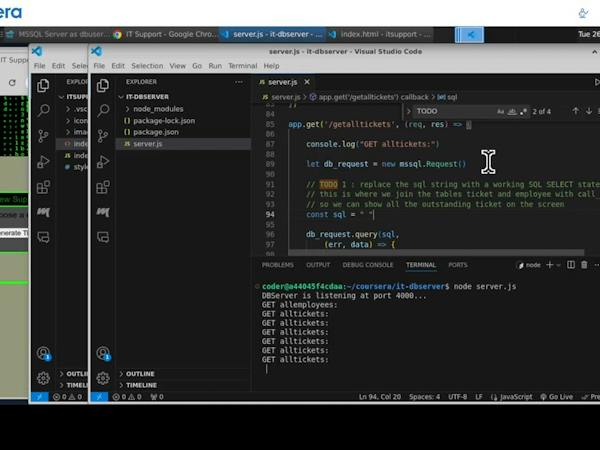Switch to the PORTS panel tab
The width and height of the screenshot is (600, 450).
coord(458,265)
